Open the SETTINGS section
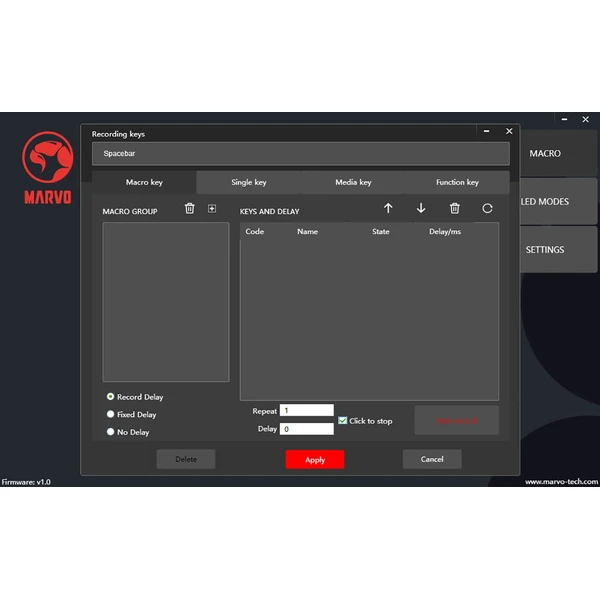The width and height of the screenshot is (600, 600). click(x=558, y=250)
